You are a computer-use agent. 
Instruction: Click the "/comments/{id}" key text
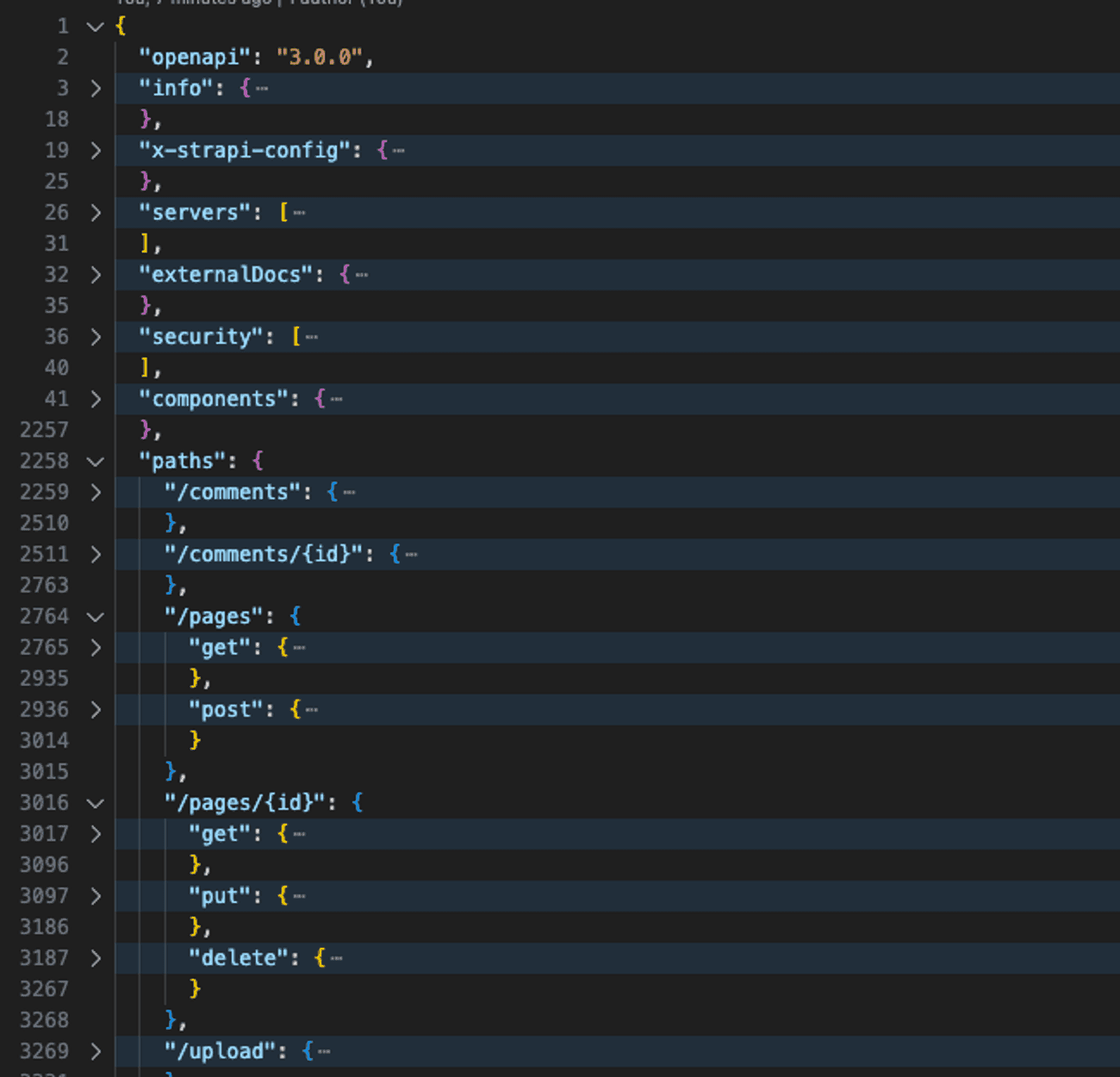click(x=264, y=554)
